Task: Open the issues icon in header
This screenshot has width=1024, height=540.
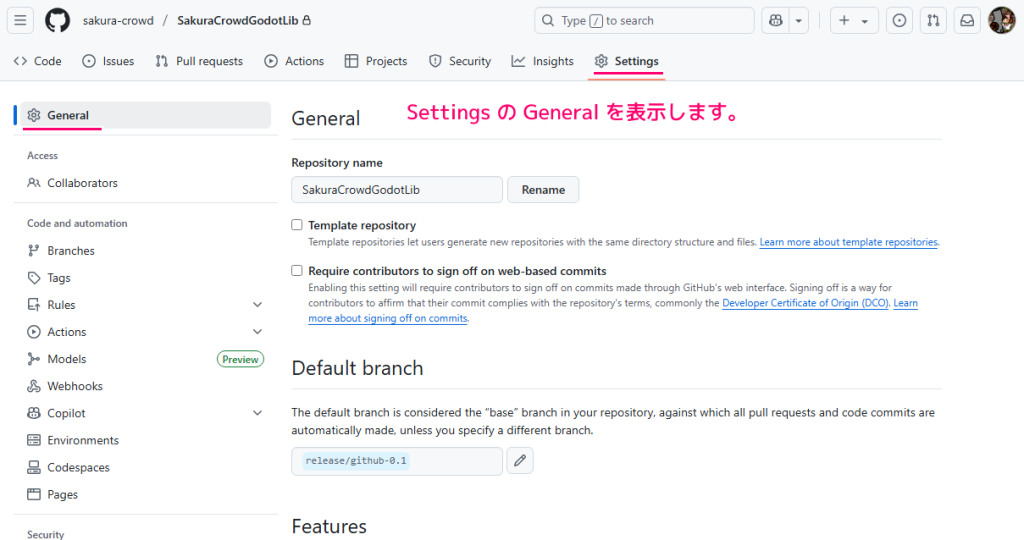Action: click(x=899, y=20)
